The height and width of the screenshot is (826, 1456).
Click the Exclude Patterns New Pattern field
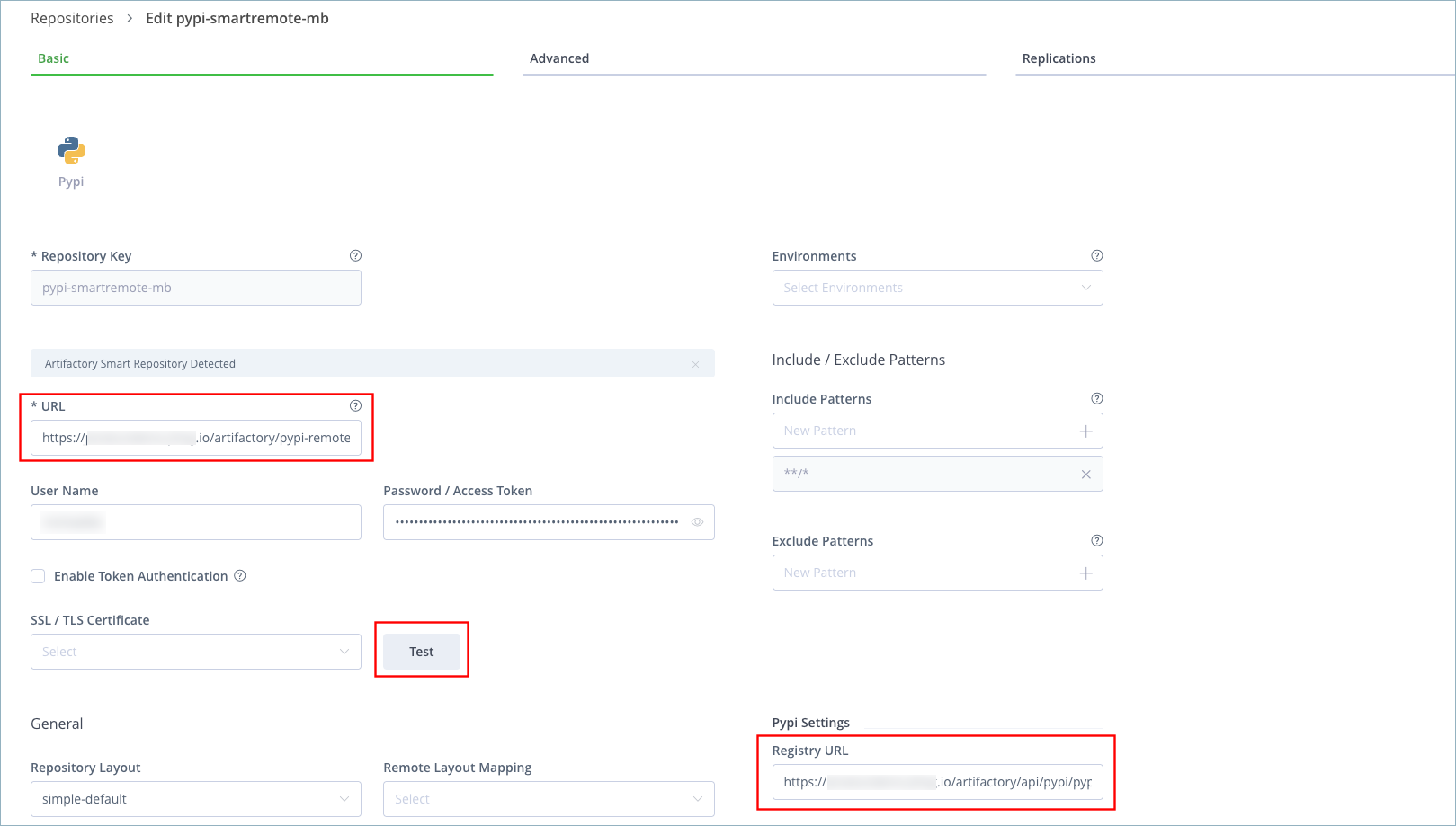(937, 573)
